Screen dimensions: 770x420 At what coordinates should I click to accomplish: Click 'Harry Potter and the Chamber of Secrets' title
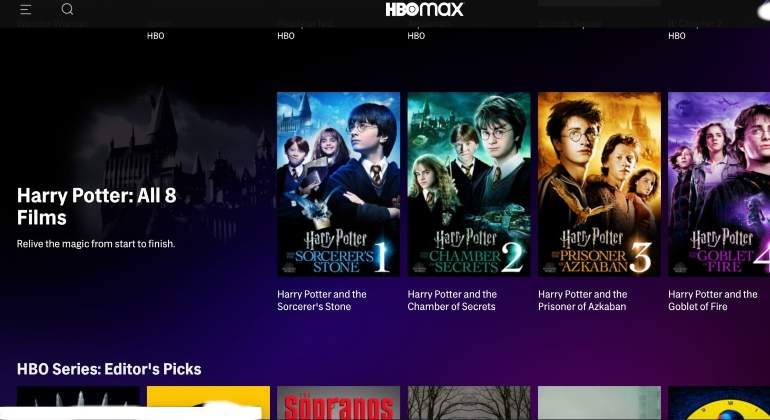[x=452, y=300]
